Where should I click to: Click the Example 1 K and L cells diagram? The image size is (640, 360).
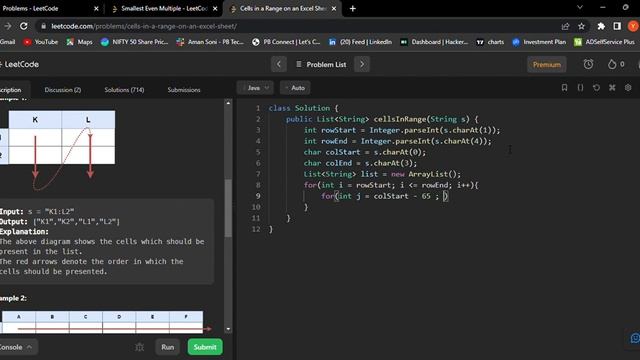click(x=58, y=150)
